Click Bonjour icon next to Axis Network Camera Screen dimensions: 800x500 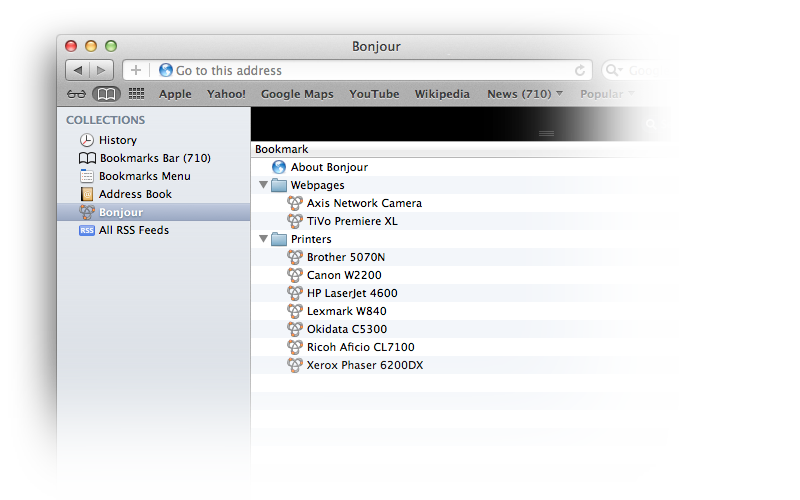tap(294, 203)
